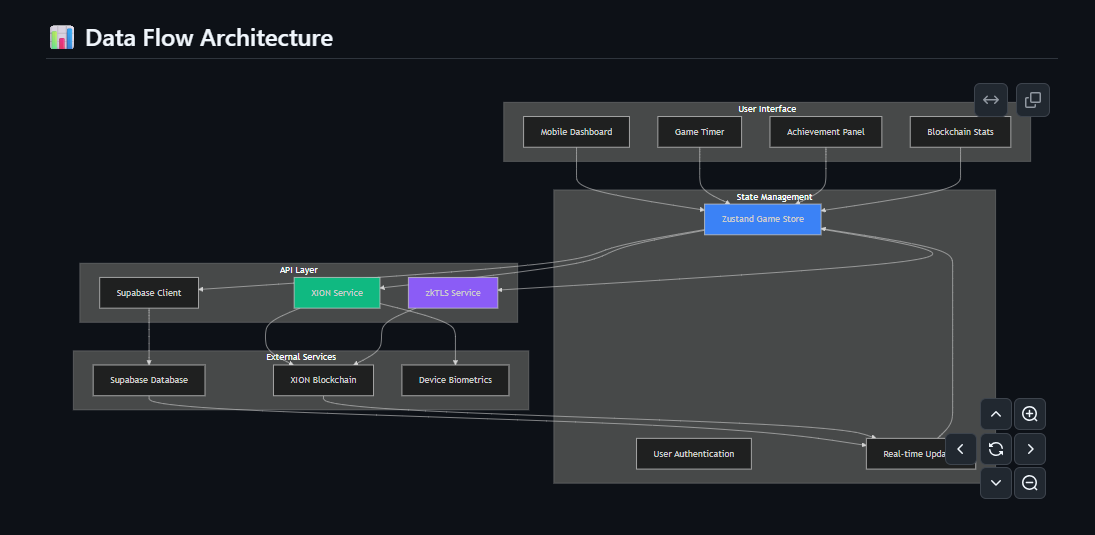Click the API Layer group label
The image size is (1095, 535).
tap(299, 270)
